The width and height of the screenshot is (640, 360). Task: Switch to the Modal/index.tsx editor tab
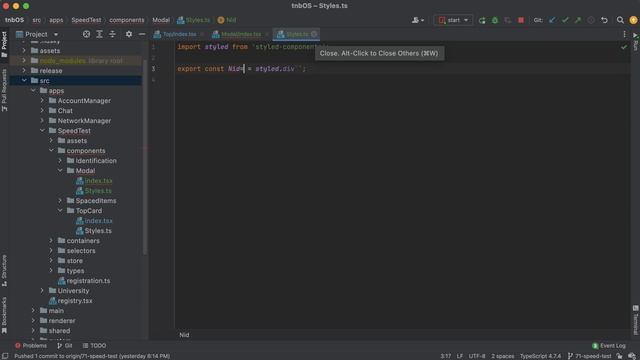(x=236, y=34)
